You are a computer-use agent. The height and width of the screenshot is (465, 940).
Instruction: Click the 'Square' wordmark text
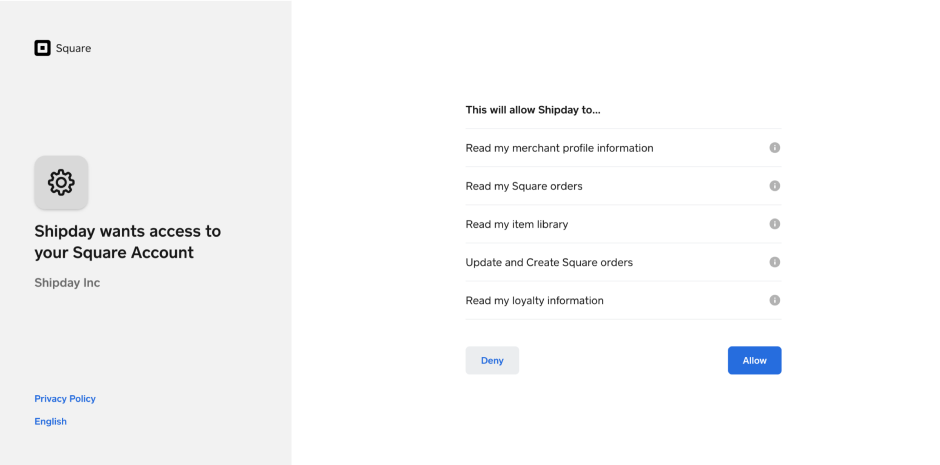tap(73, 49)
